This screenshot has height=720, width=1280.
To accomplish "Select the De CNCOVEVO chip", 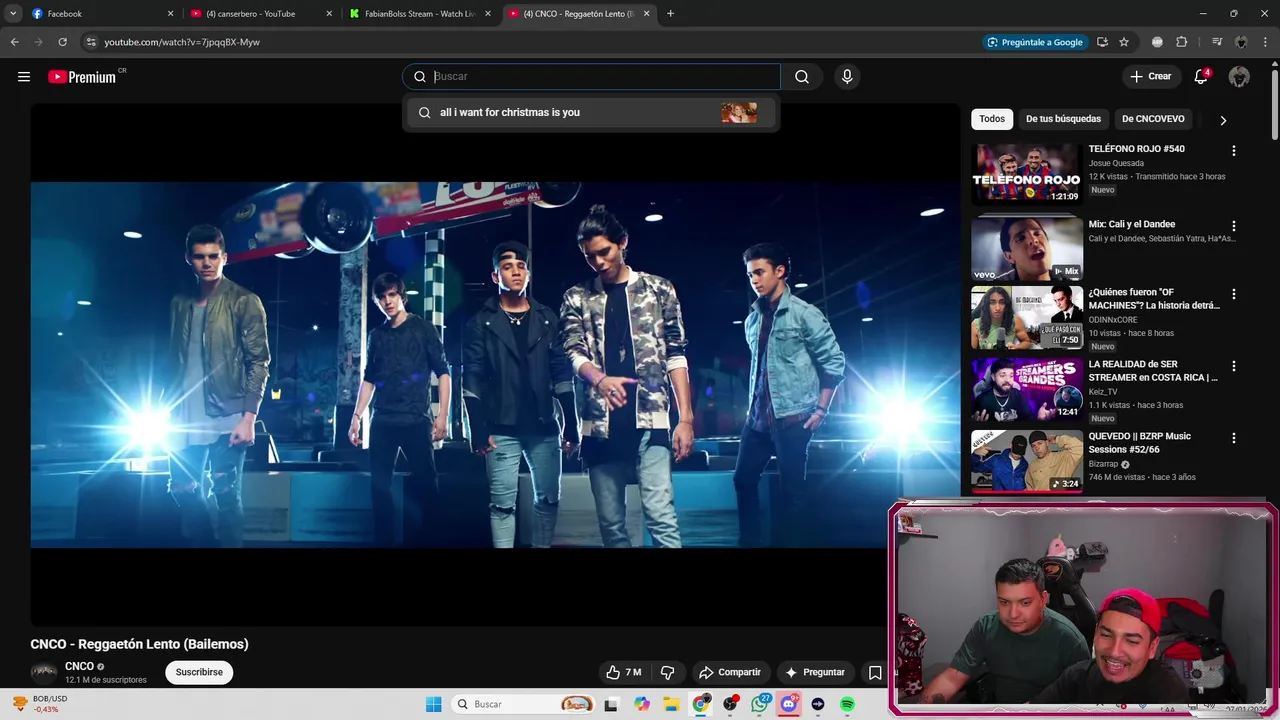I will [x=1153, y=119].
